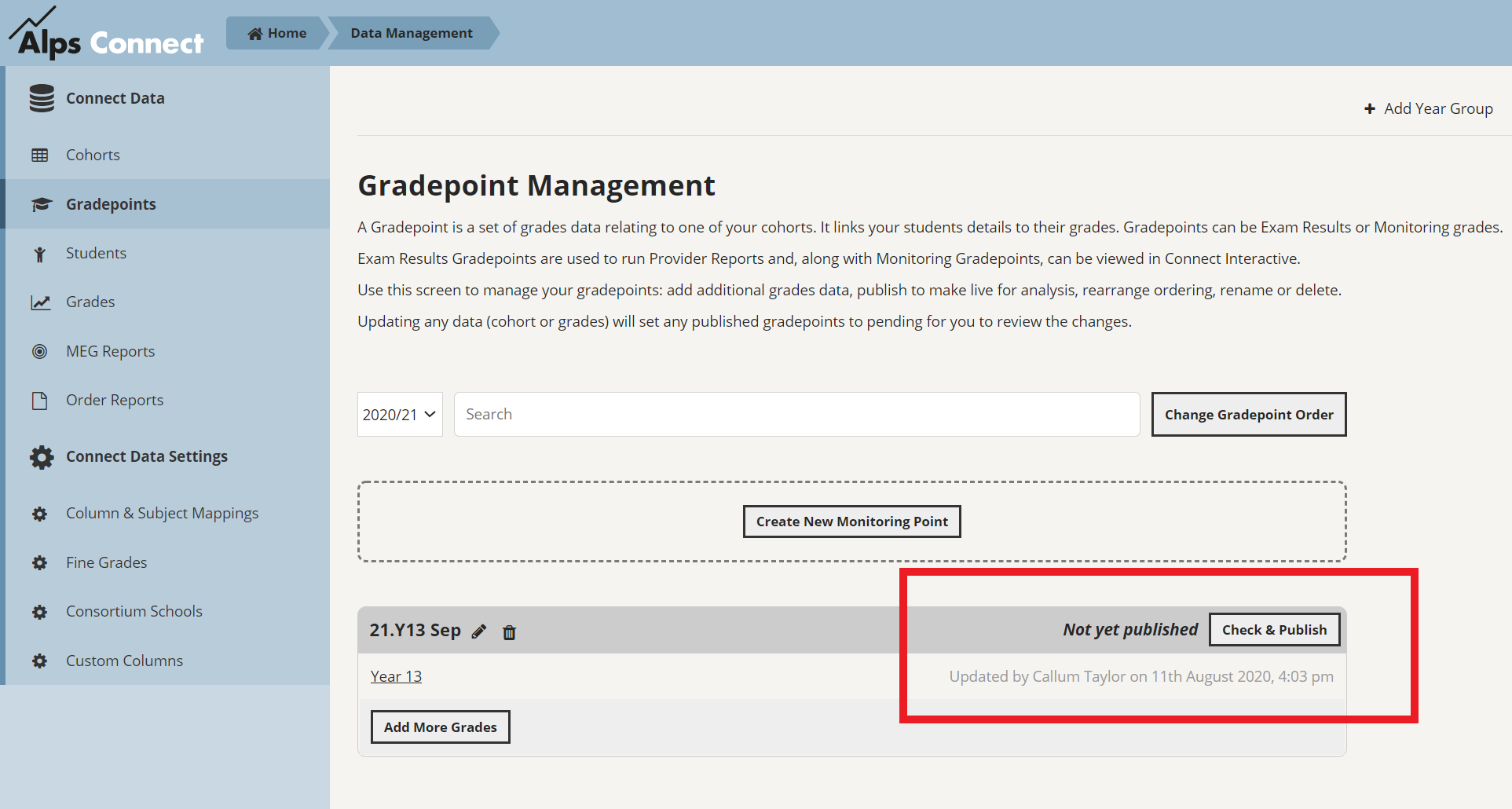Click Change Gradepoint Order button
Screen dimensions: 1512x809
(1249, 415)
